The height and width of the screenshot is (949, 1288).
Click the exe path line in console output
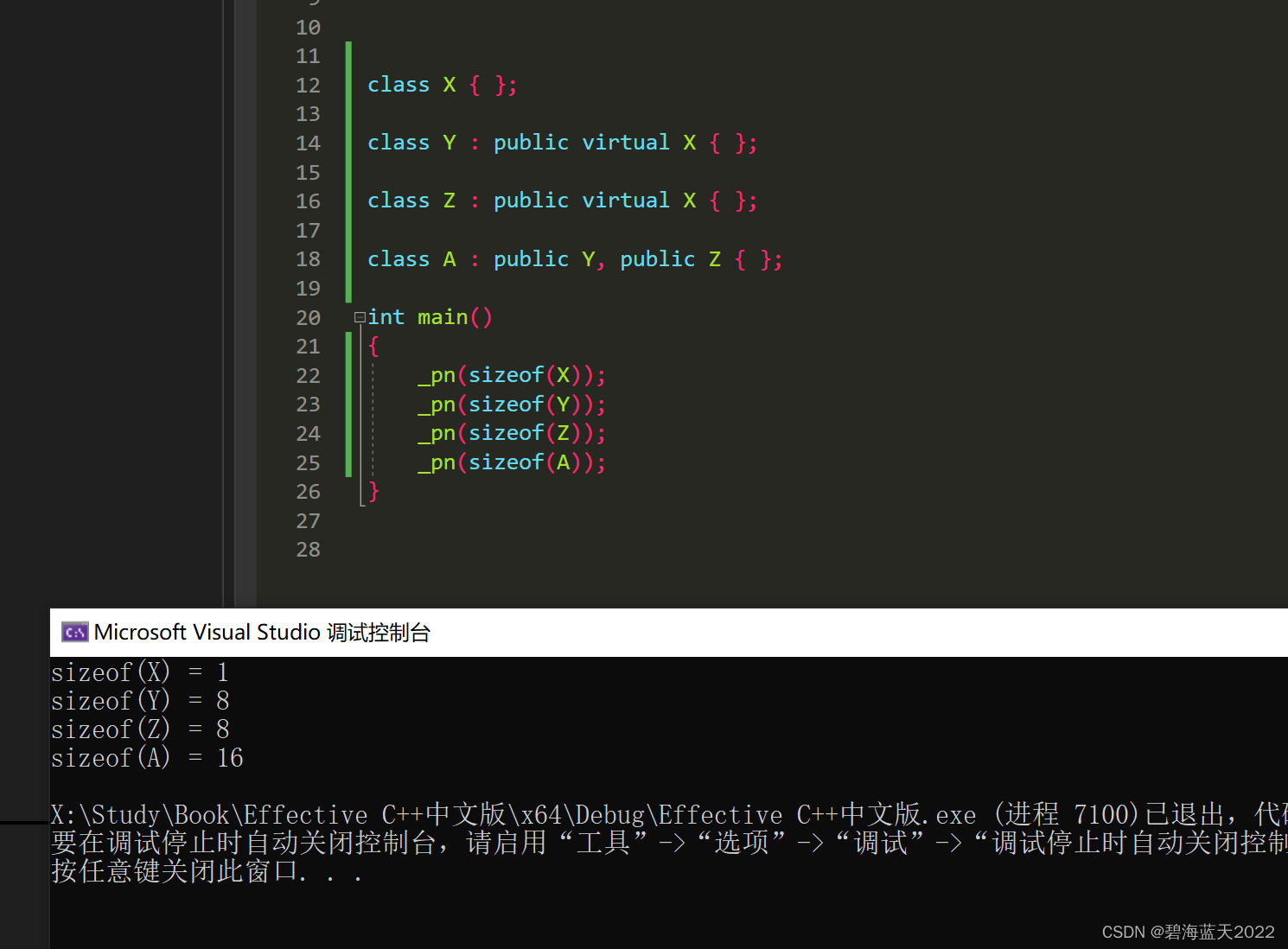pyautogui.click(x=669, y=815)
